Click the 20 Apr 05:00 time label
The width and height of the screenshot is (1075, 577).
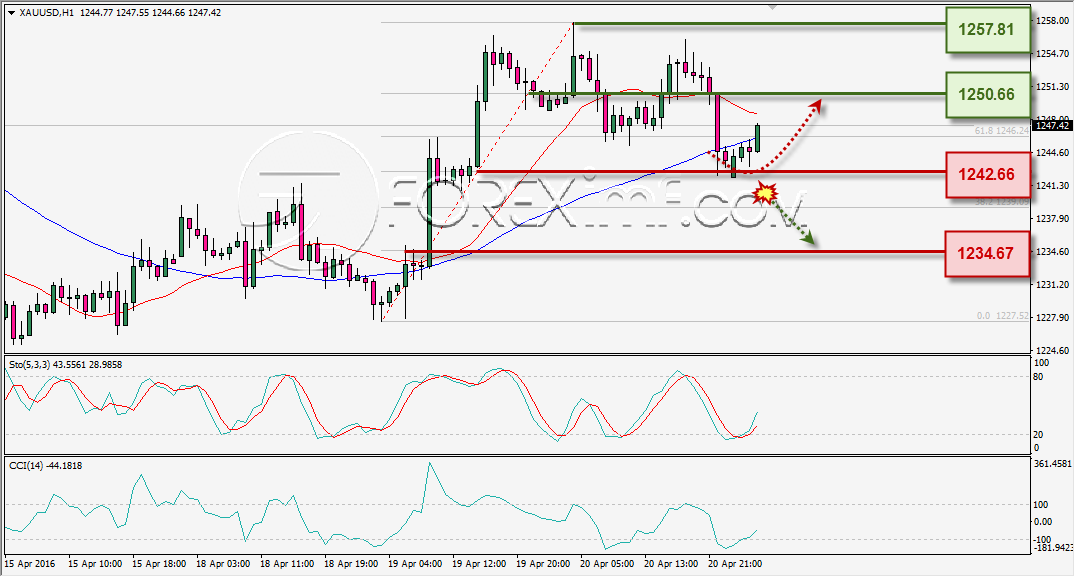(607, 564)
